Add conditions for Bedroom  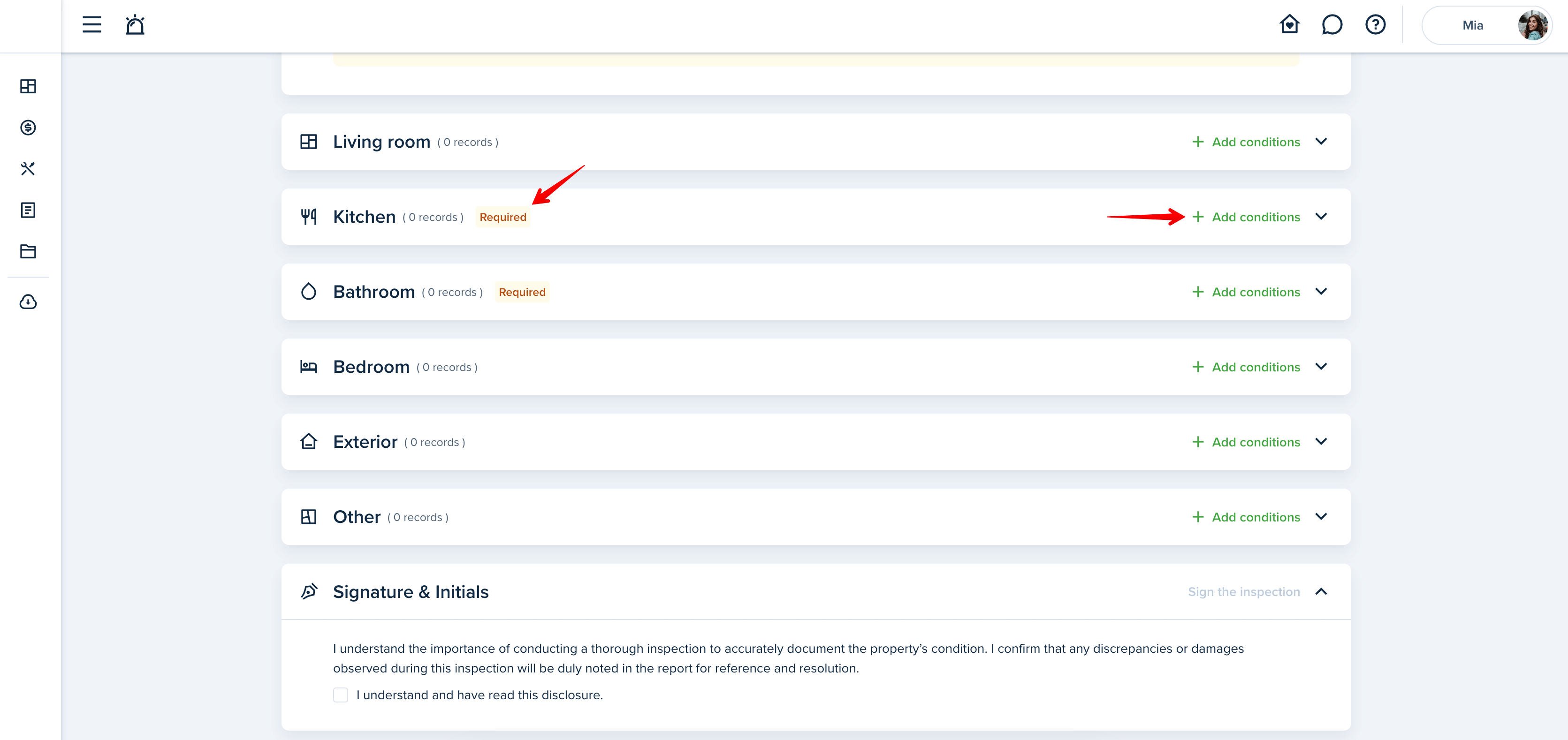(x=1245, y=367)
